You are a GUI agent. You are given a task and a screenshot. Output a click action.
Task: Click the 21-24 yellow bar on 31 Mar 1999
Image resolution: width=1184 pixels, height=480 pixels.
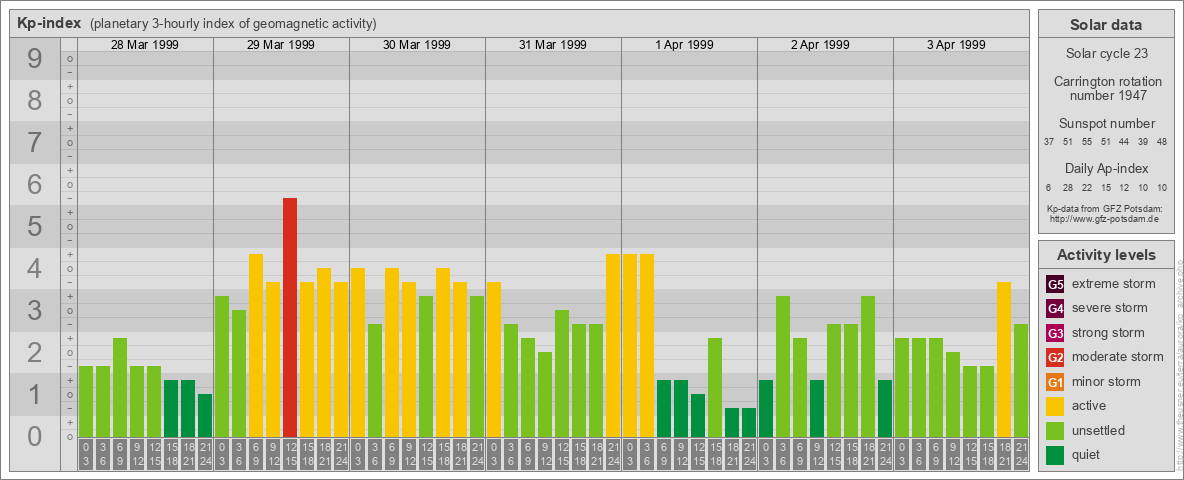612,346
